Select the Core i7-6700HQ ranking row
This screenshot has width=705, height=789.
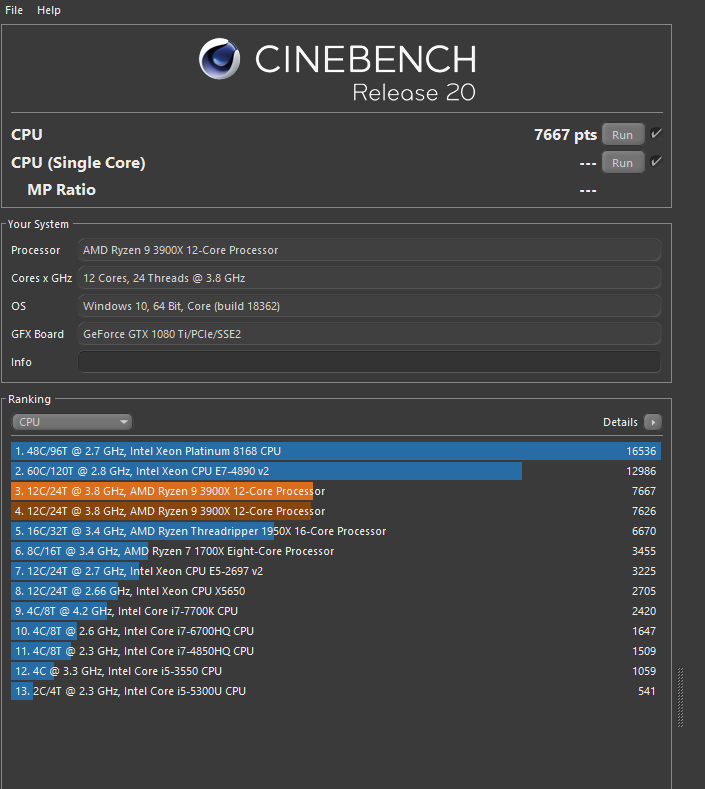pyautogui.click(x=336, y=631)
